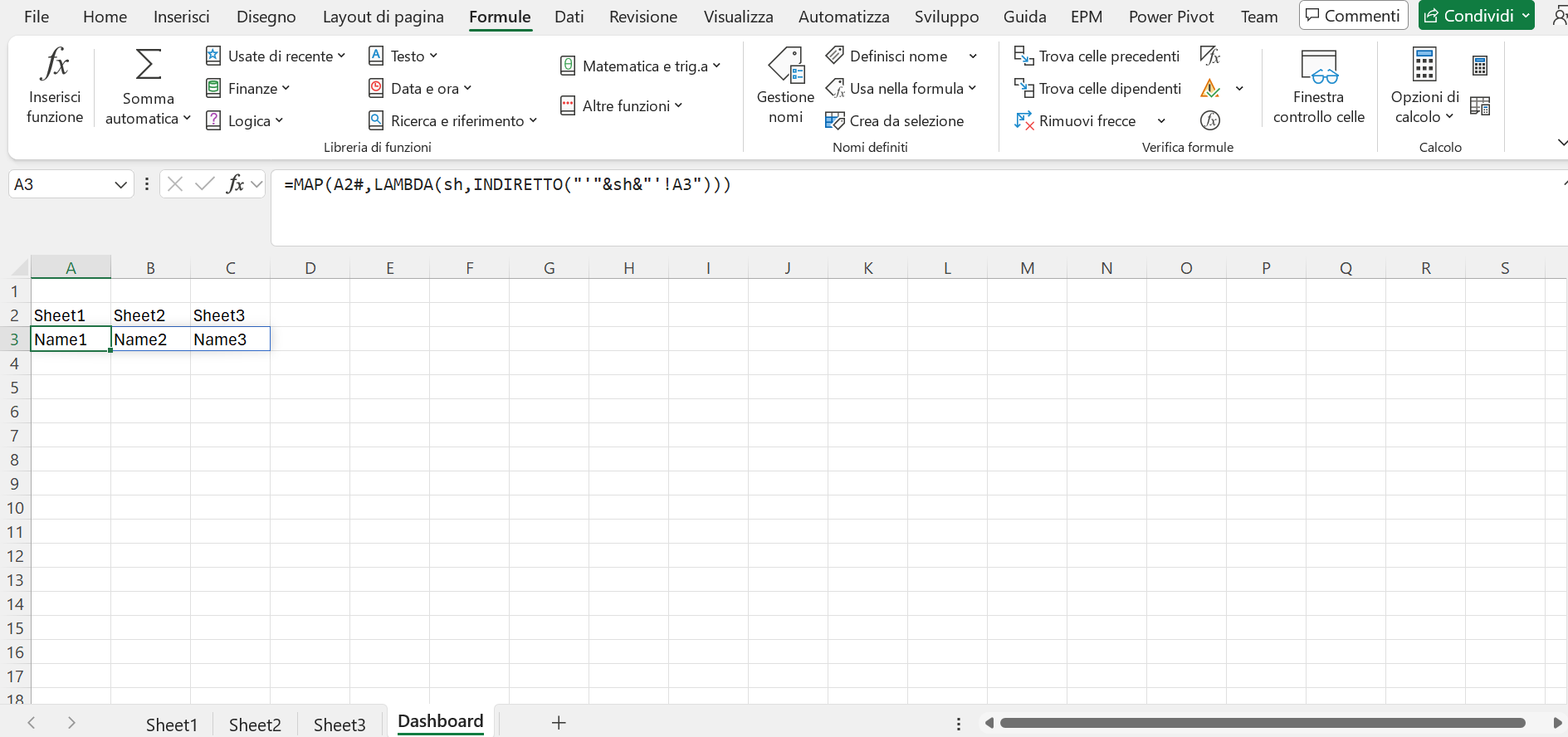
Task: Add a new sheet with plus button
Action: [559, 723]
